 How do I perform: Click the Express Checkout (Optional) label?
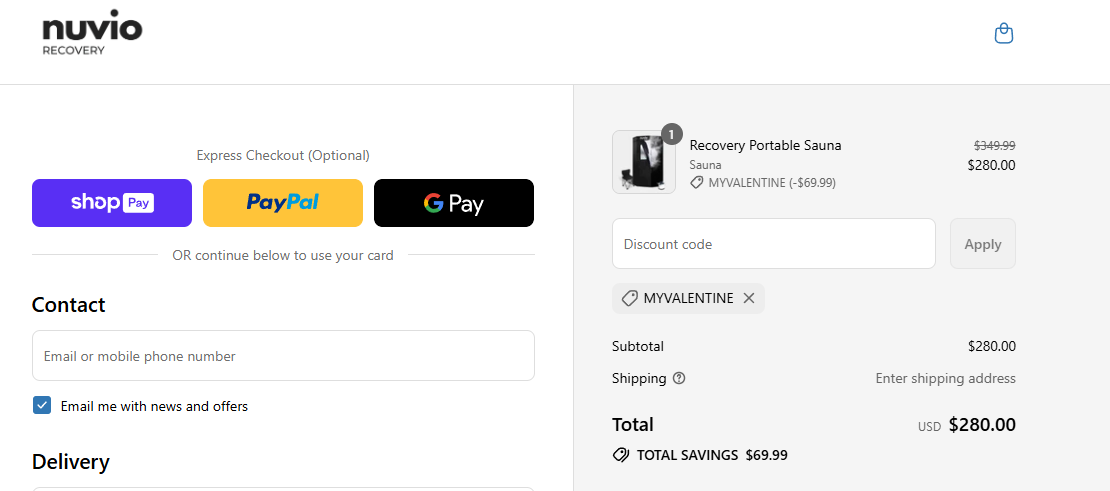pos(283,155)
